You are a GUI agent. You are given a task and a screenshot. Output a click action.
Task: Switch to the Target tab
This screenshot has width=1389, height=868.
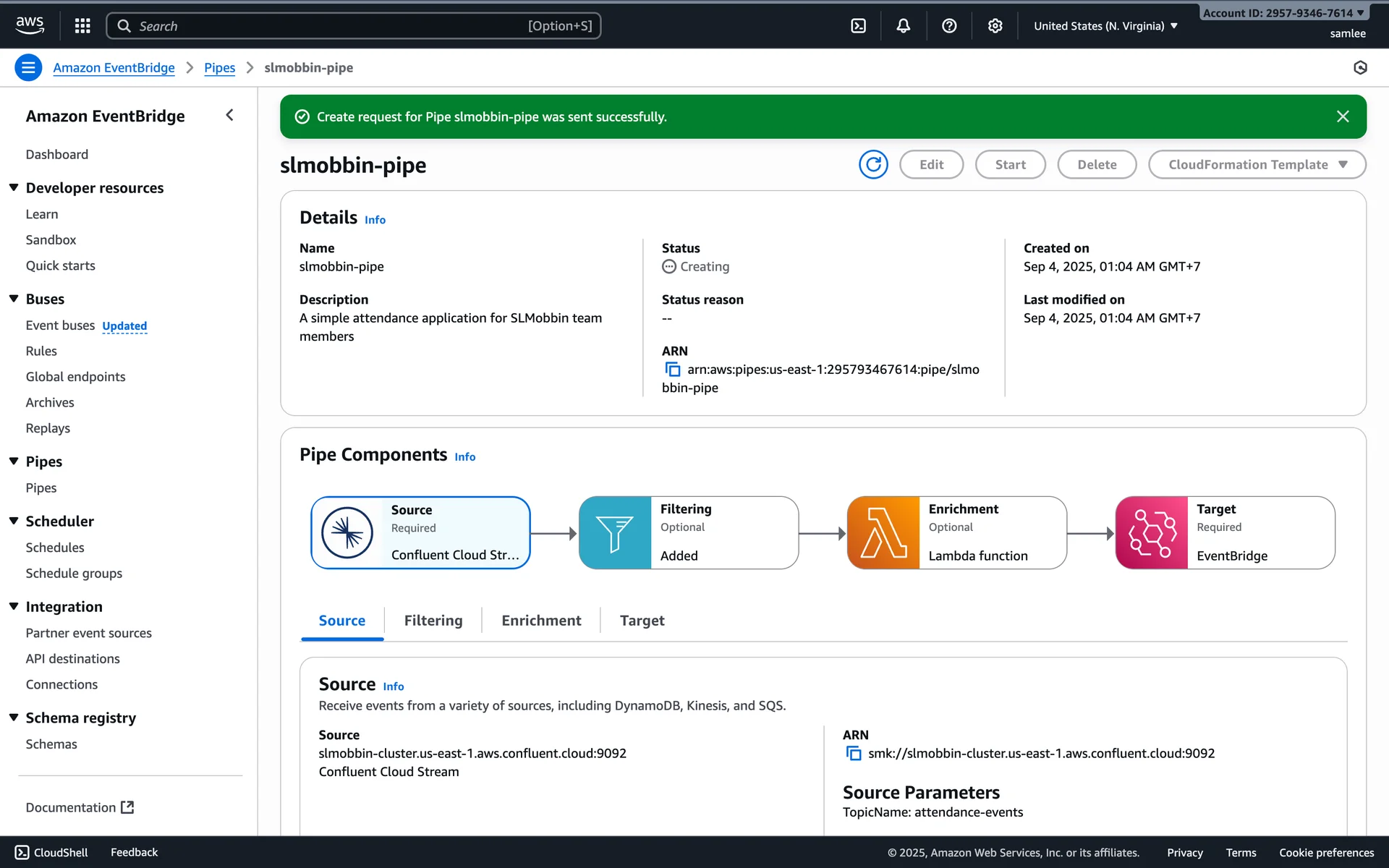642,621
